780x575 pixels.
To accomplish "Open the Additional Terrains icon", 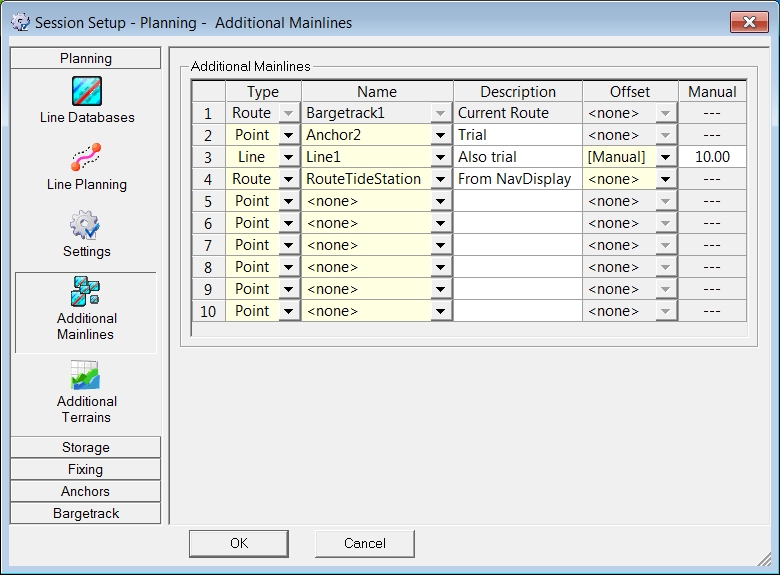I will [86, 375].
